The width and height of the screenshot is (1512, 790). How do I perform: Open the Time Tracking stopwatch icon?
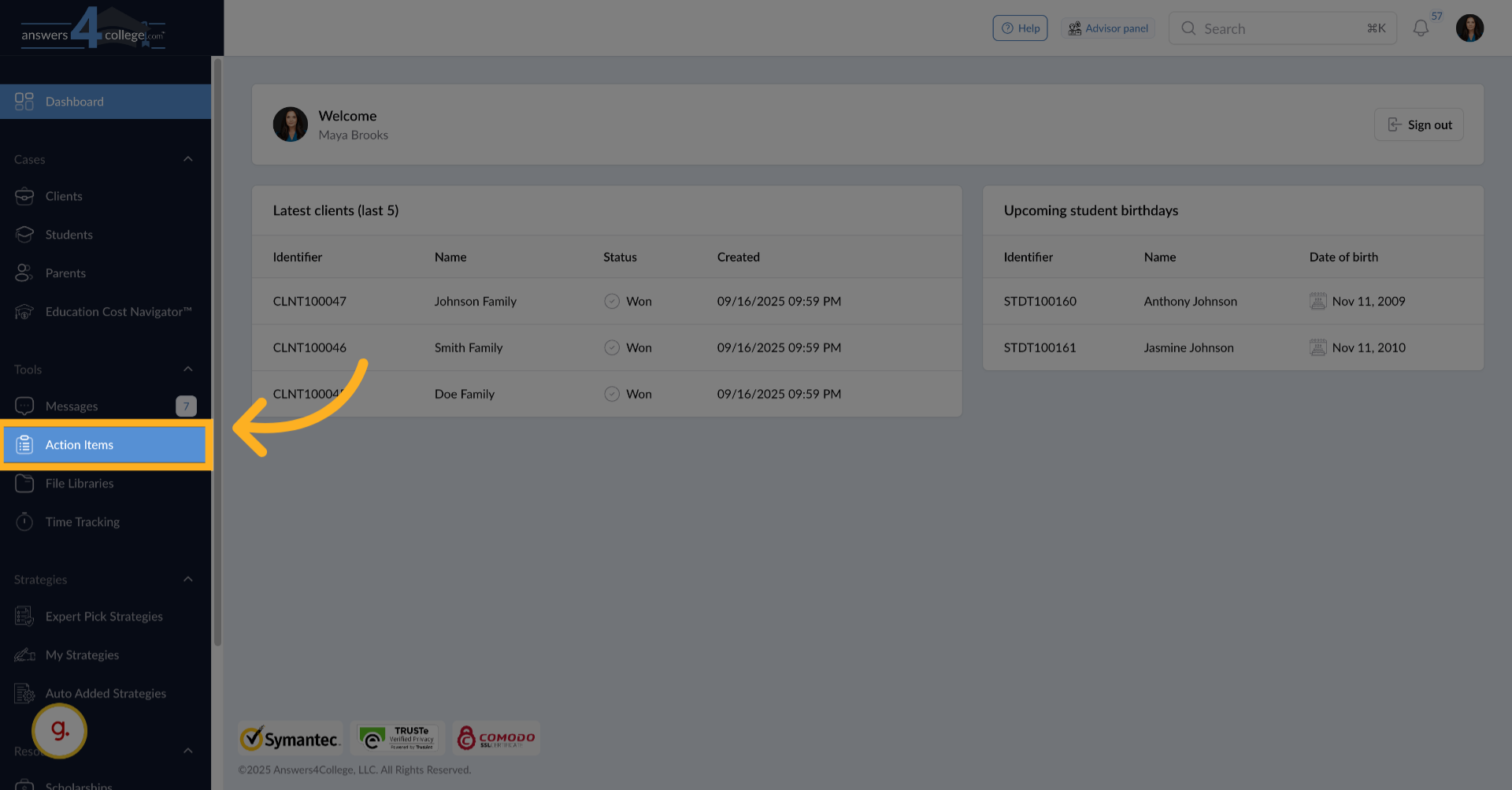click(x=24, y=521)
